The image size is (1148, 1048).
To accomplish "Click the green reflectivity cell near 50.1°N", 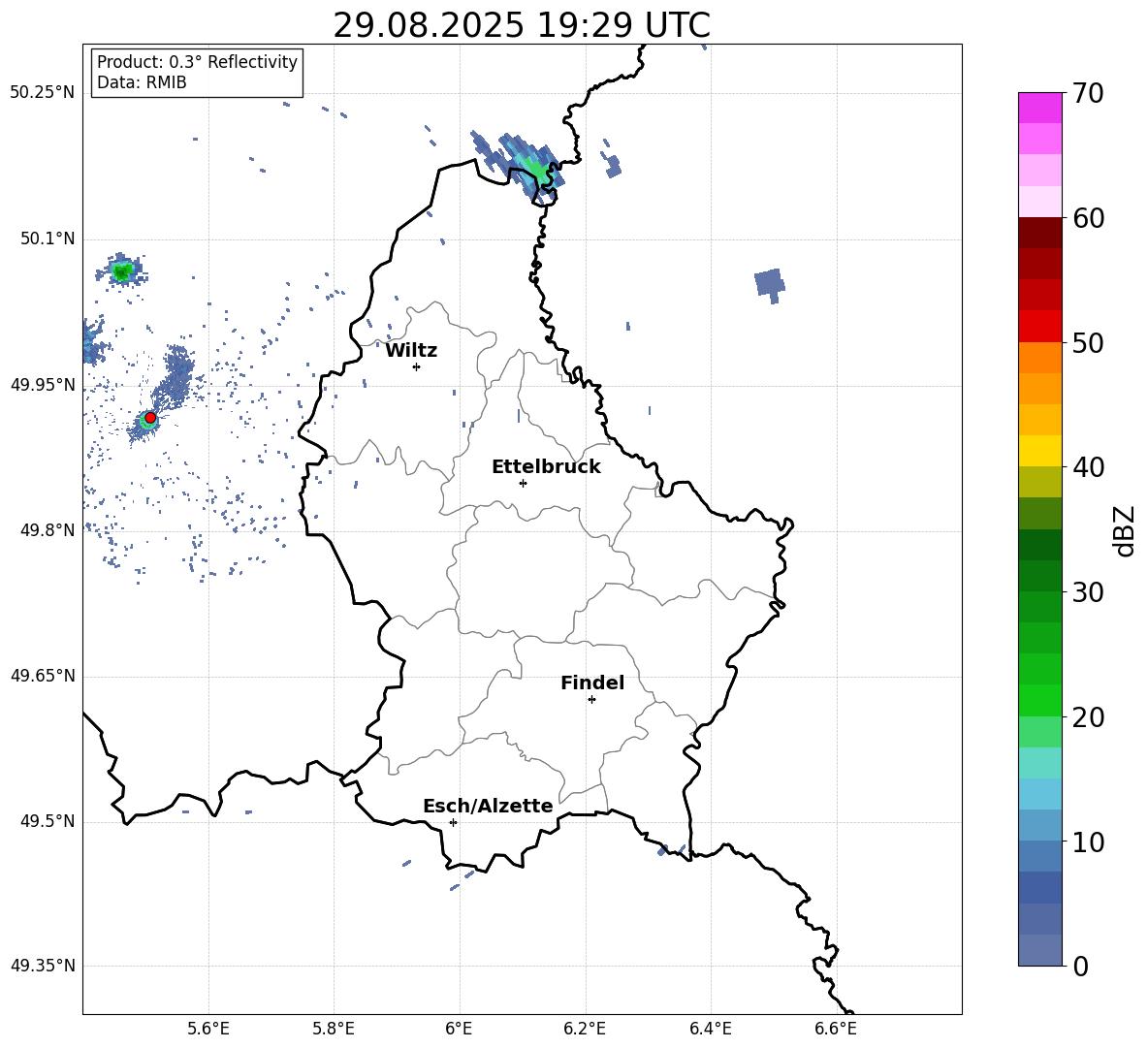I will pyautogui.click(x=121, y=272).
